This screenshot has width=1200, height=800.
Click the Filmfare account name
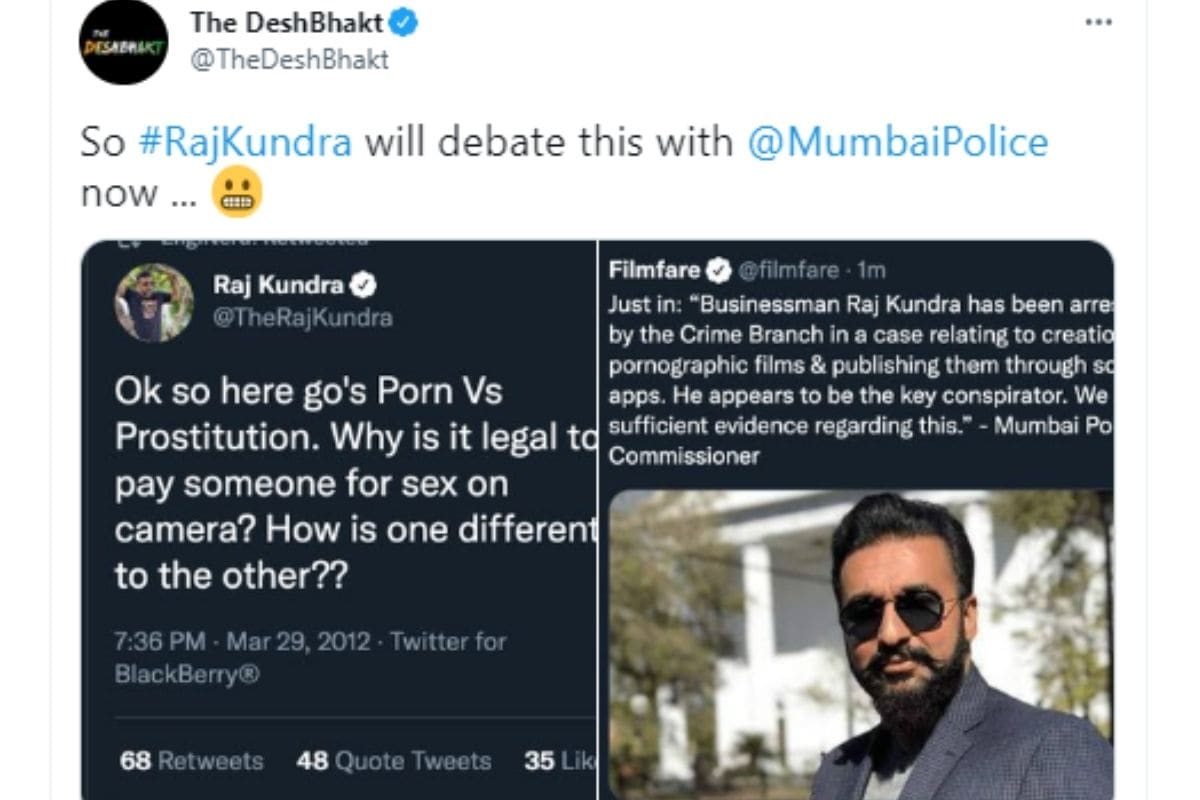[x=655, y=270]
